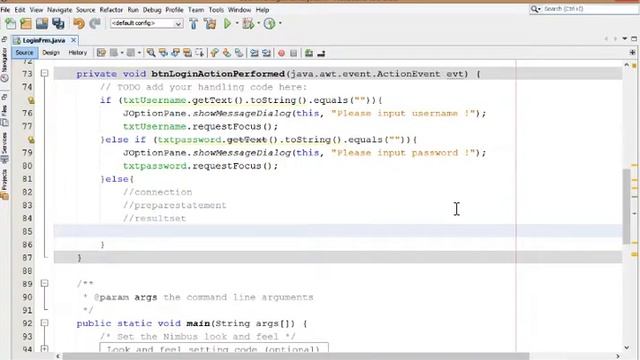
Task: Select the LoginFrm.java editor tab
Action: coord(44,40)
